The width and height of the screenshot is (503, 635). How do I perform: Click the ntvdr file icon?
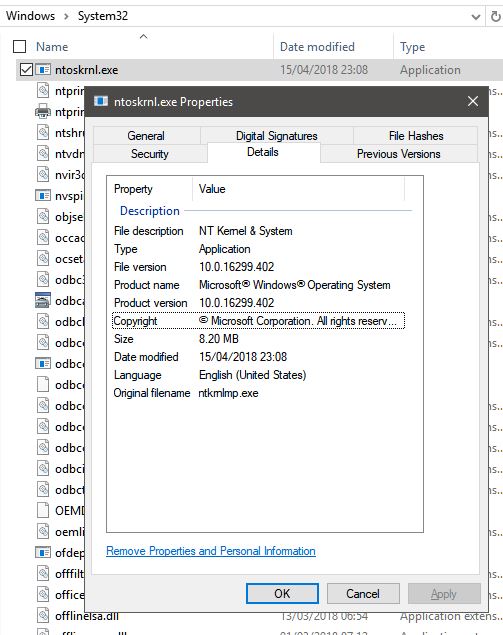pos(43,153)
